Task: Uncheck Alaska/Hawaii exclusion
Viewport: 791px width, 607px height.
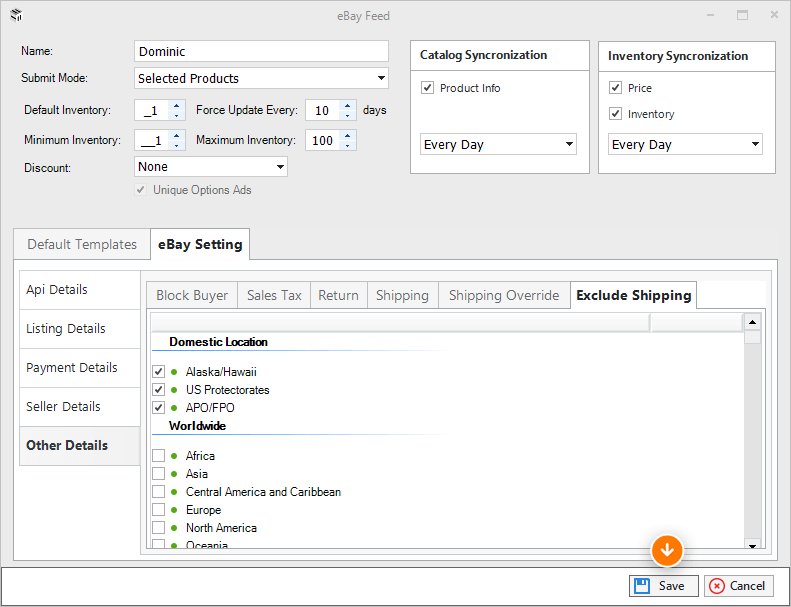Action: pyautogui.click(x=158, y=372)
